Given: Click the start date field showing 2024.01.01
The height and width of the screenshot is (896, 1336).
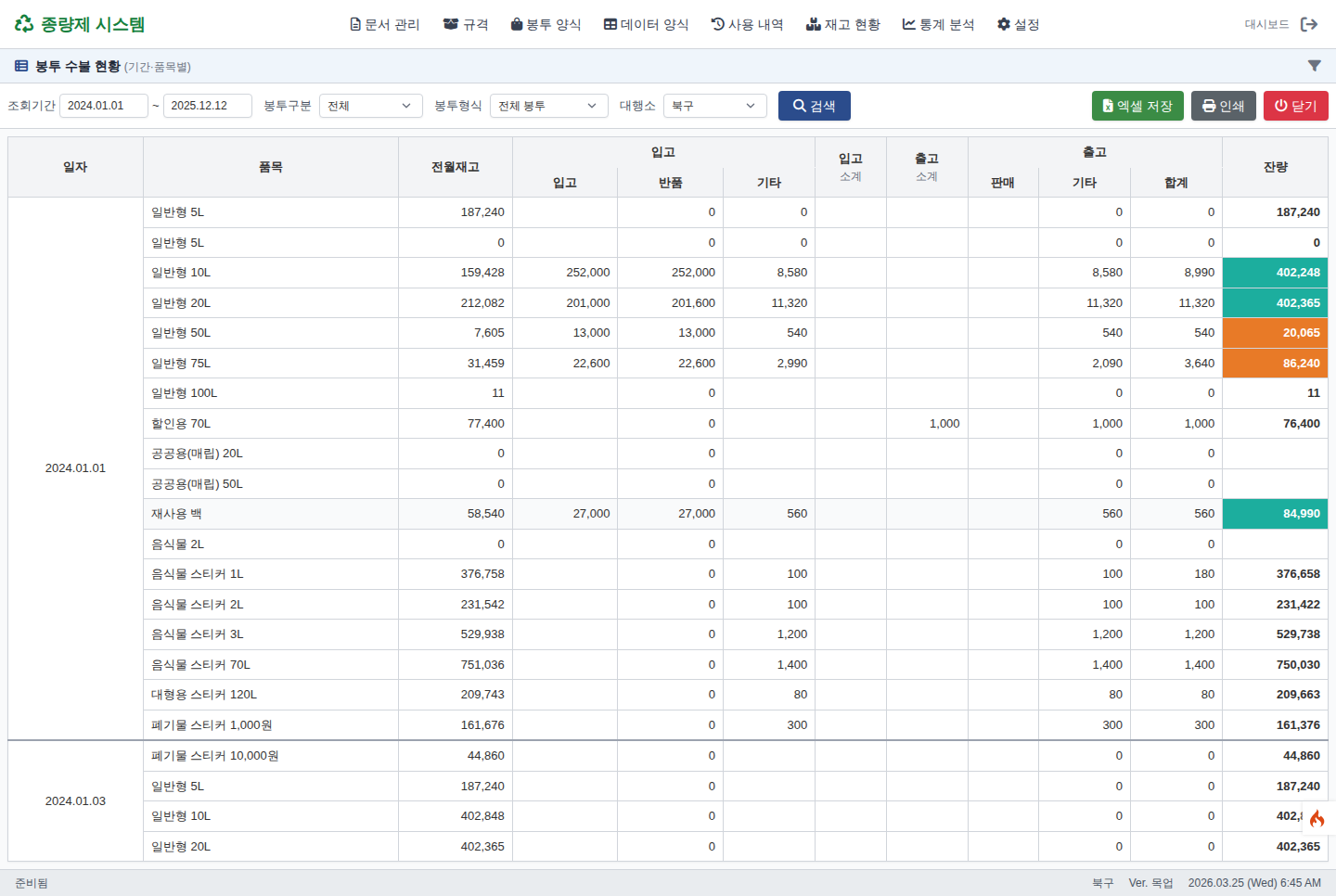Looking at the screenshot, I should pyautogui.click(x=103, y=106).
